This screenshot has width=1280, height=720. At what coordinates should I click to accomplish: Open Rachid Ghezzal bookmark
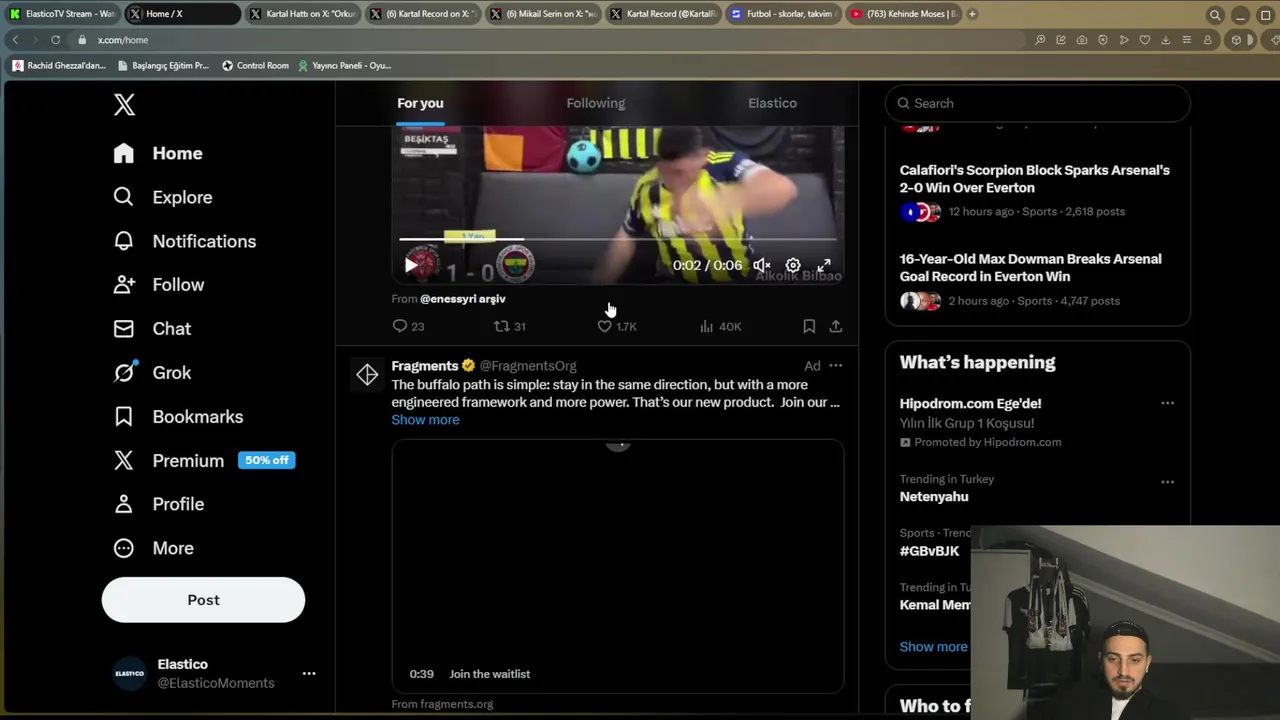point(59,66)
